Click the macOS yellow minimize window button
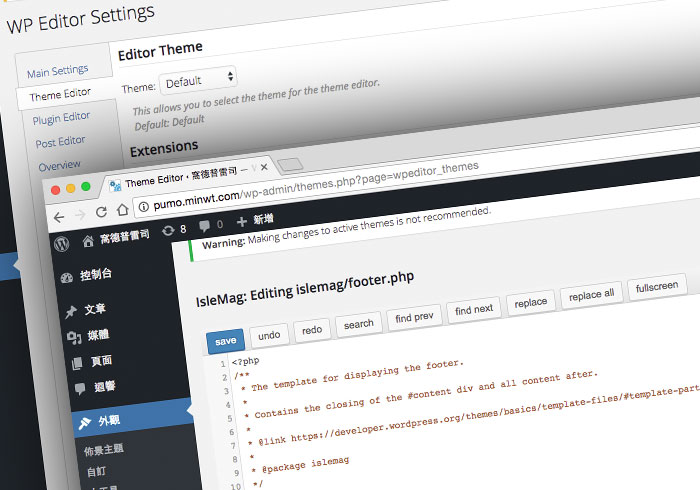Screen dimensions: 700x490 [x=71, y=188]
